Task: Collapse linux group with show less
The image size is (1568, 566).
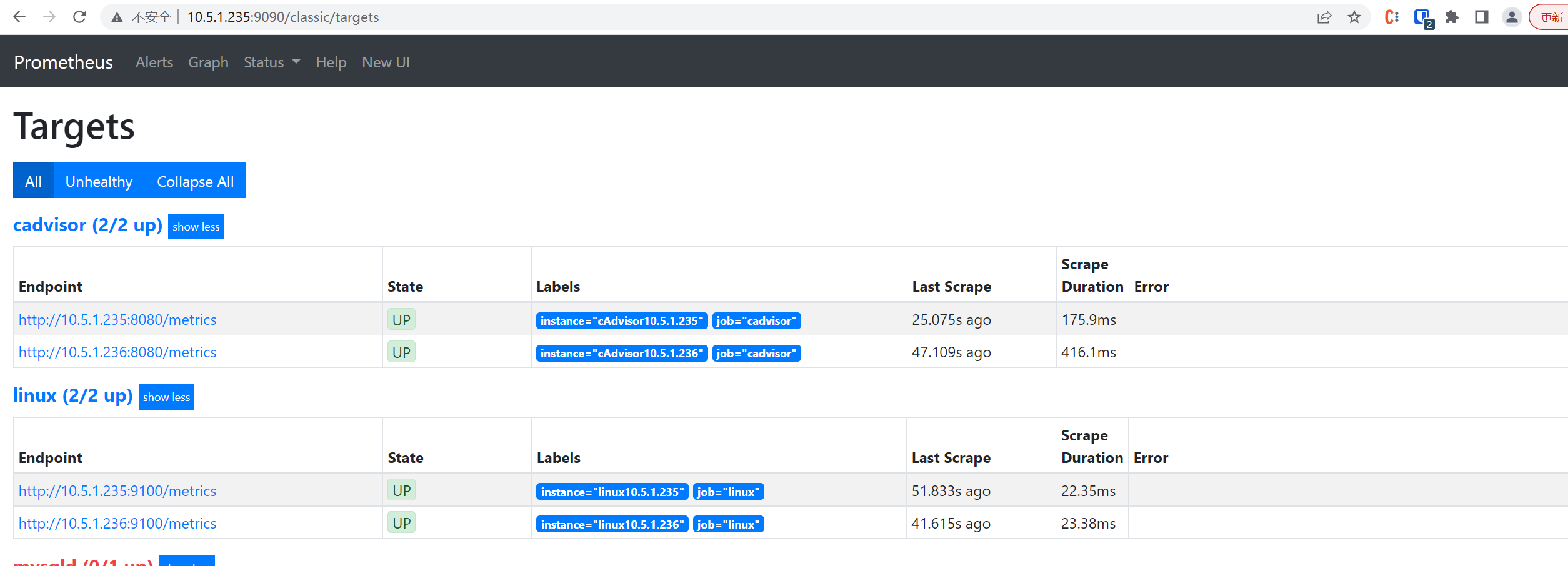Action: (x=166, y=397)
